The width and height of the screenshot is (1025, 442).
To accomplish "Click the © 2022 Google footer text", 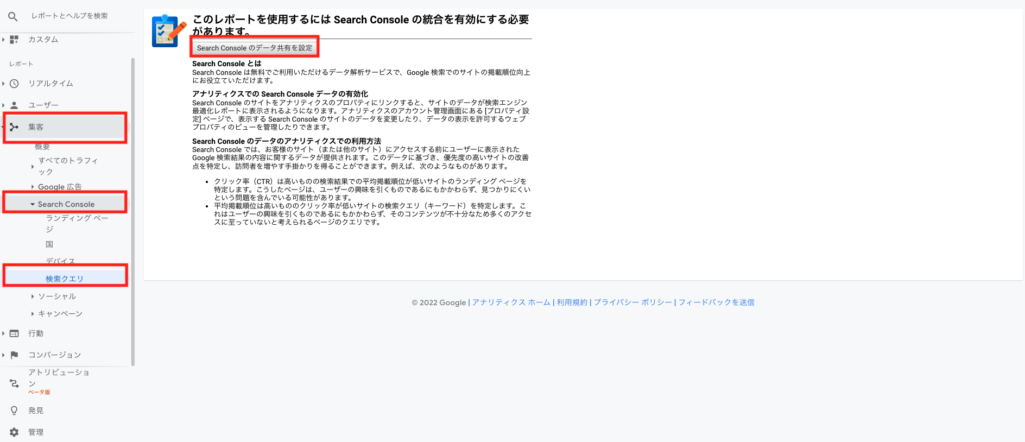I will (438, 303).
